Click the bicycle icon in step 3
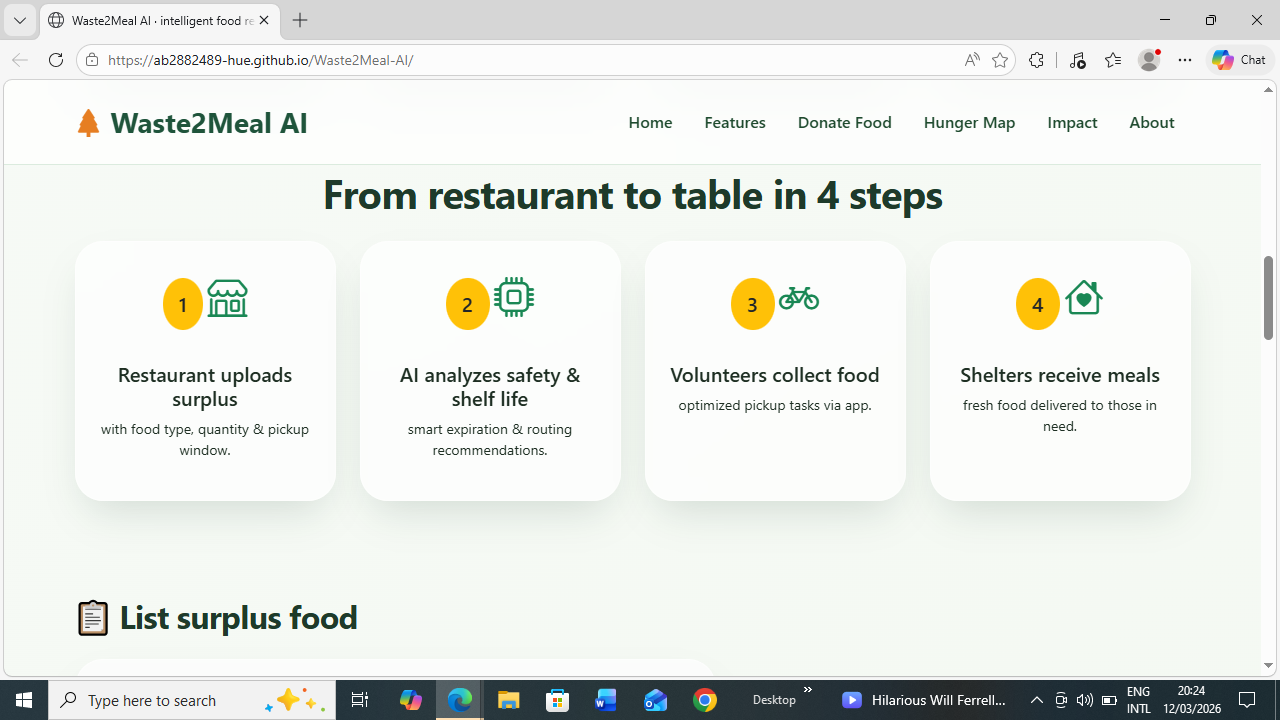The image size is (1280, 720). (799, 298)
